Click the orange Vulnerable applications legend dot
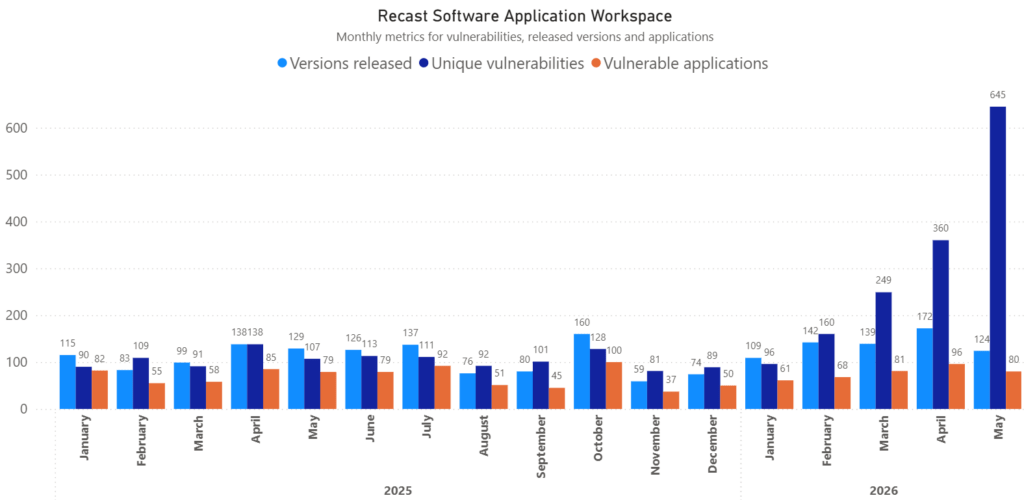1024x500 pixels. tap(596, 64)
